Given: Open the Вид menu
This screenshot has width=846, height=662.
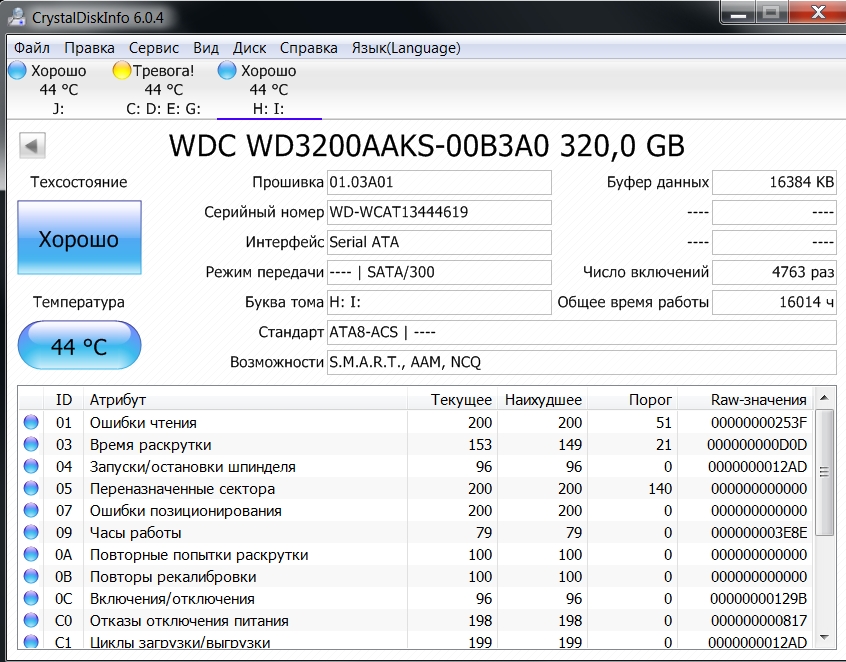Looking at the screenshot, I should (206, 48).
